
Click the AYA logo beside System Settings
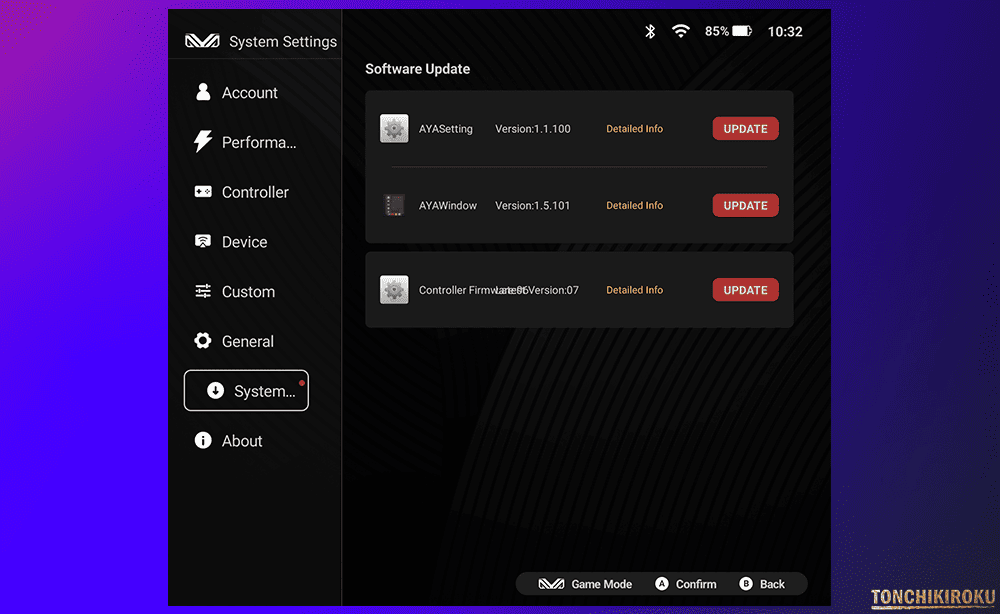202,42
